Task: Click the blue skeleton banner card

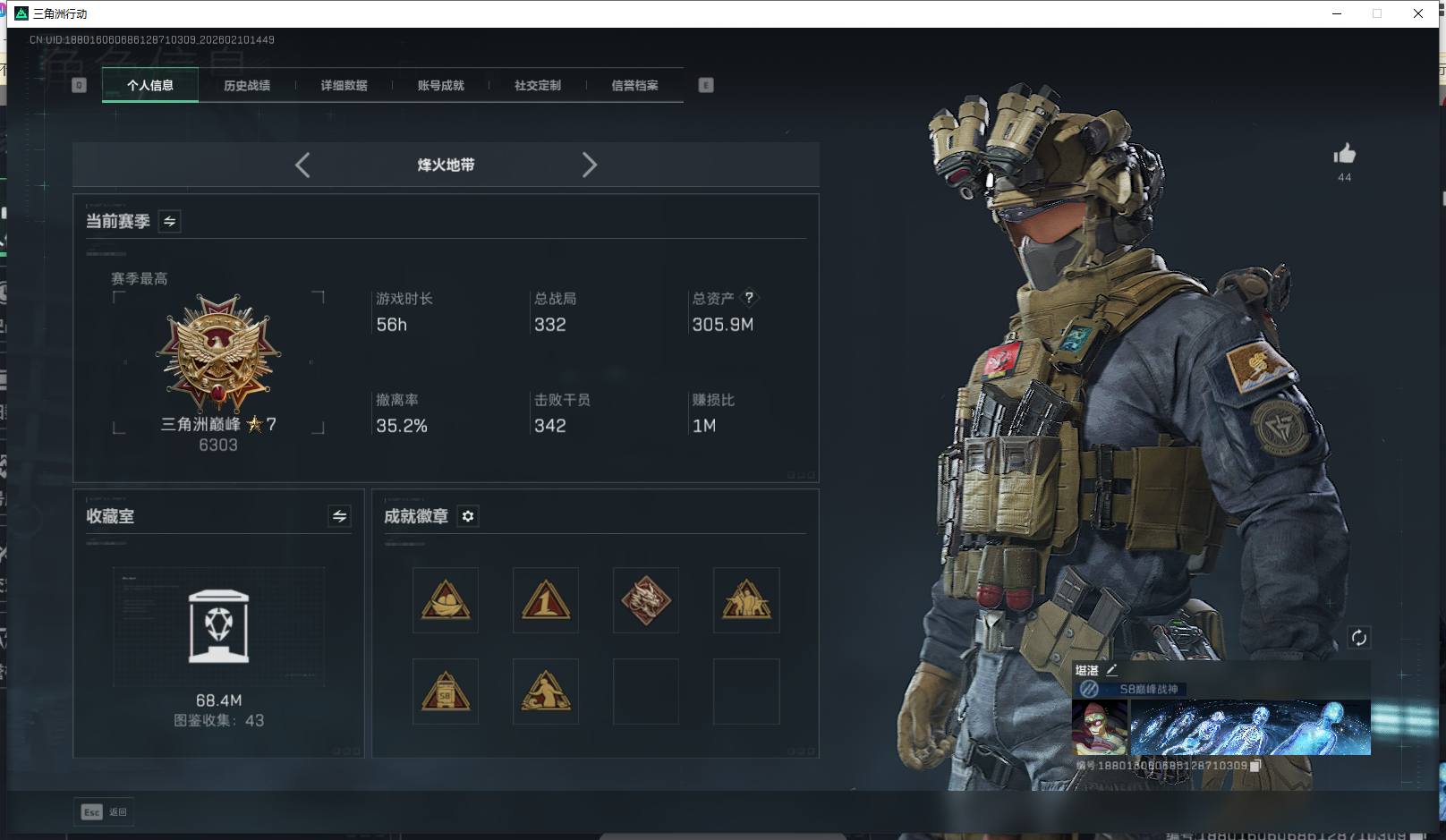Action: click(x=1250, y=727)
